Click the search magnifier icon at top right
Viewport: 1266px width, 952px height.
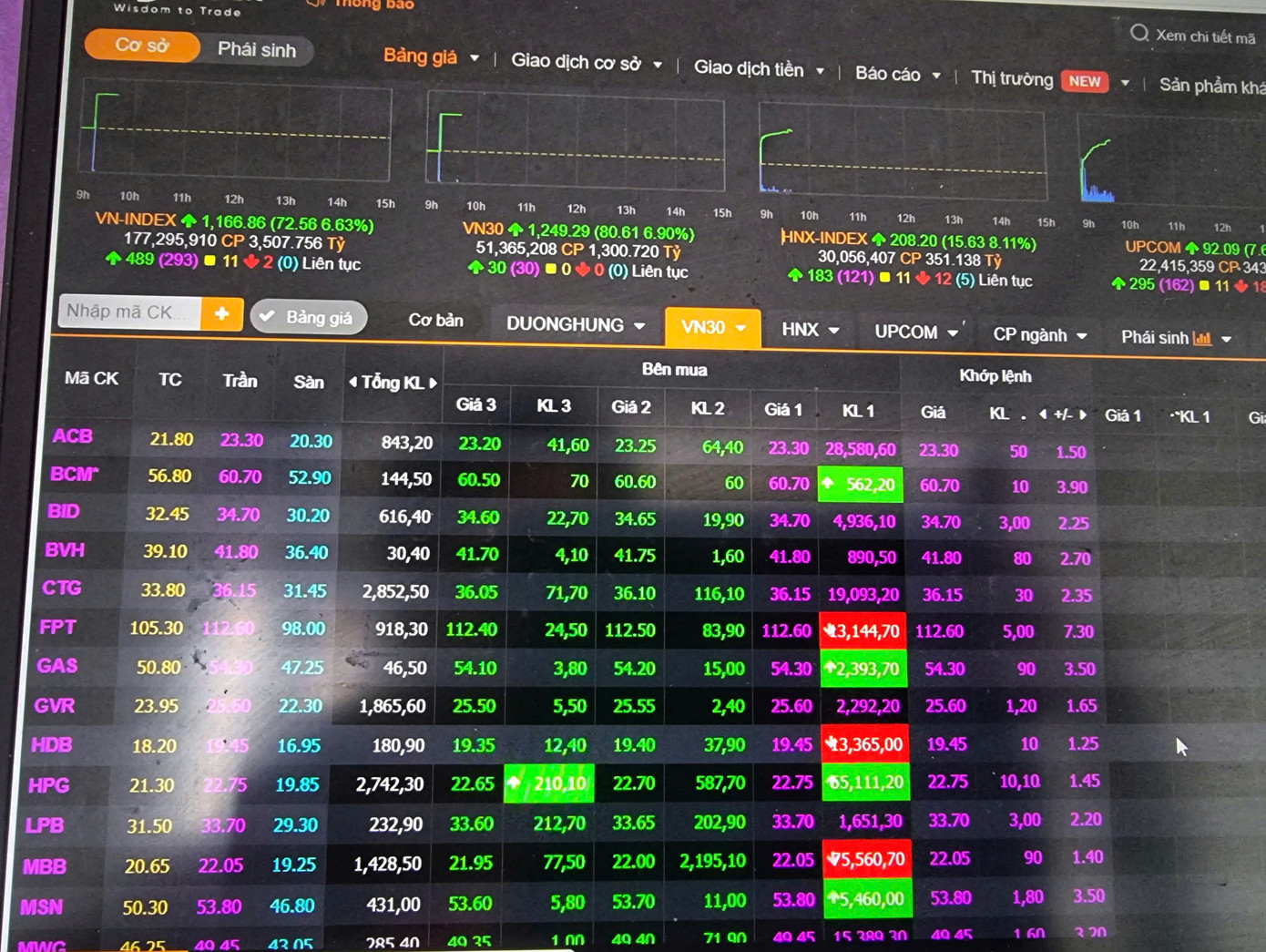click(x=1138, y=34)
